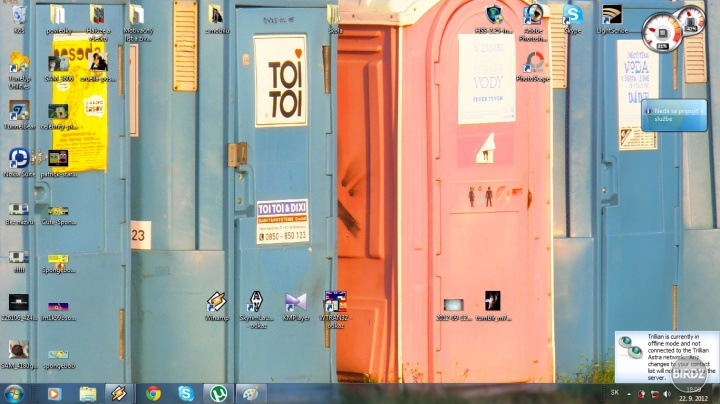Launch Skype from desktop shortcut
Screen dimensions: 720x404
click(572, 18)
